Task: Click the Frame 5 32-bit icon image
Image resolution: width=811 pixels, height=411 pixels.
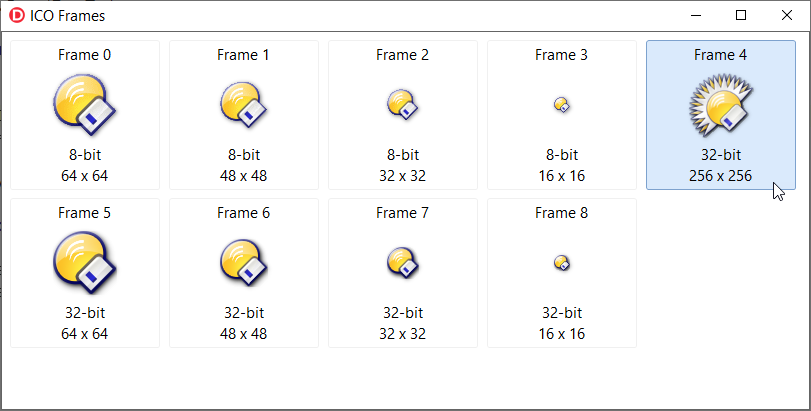Action: (x=84, y=263)
